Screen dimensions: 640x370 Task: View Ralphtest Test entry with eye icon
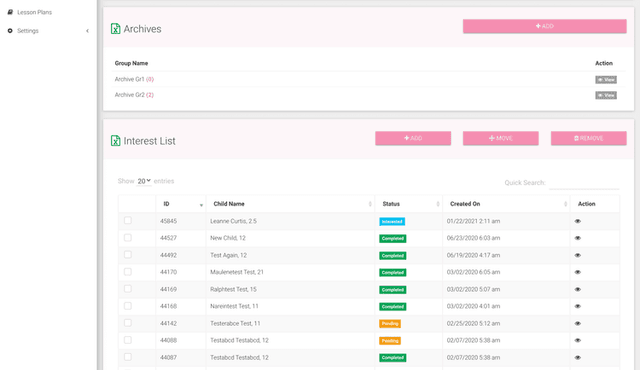click(x=578, y=289)
